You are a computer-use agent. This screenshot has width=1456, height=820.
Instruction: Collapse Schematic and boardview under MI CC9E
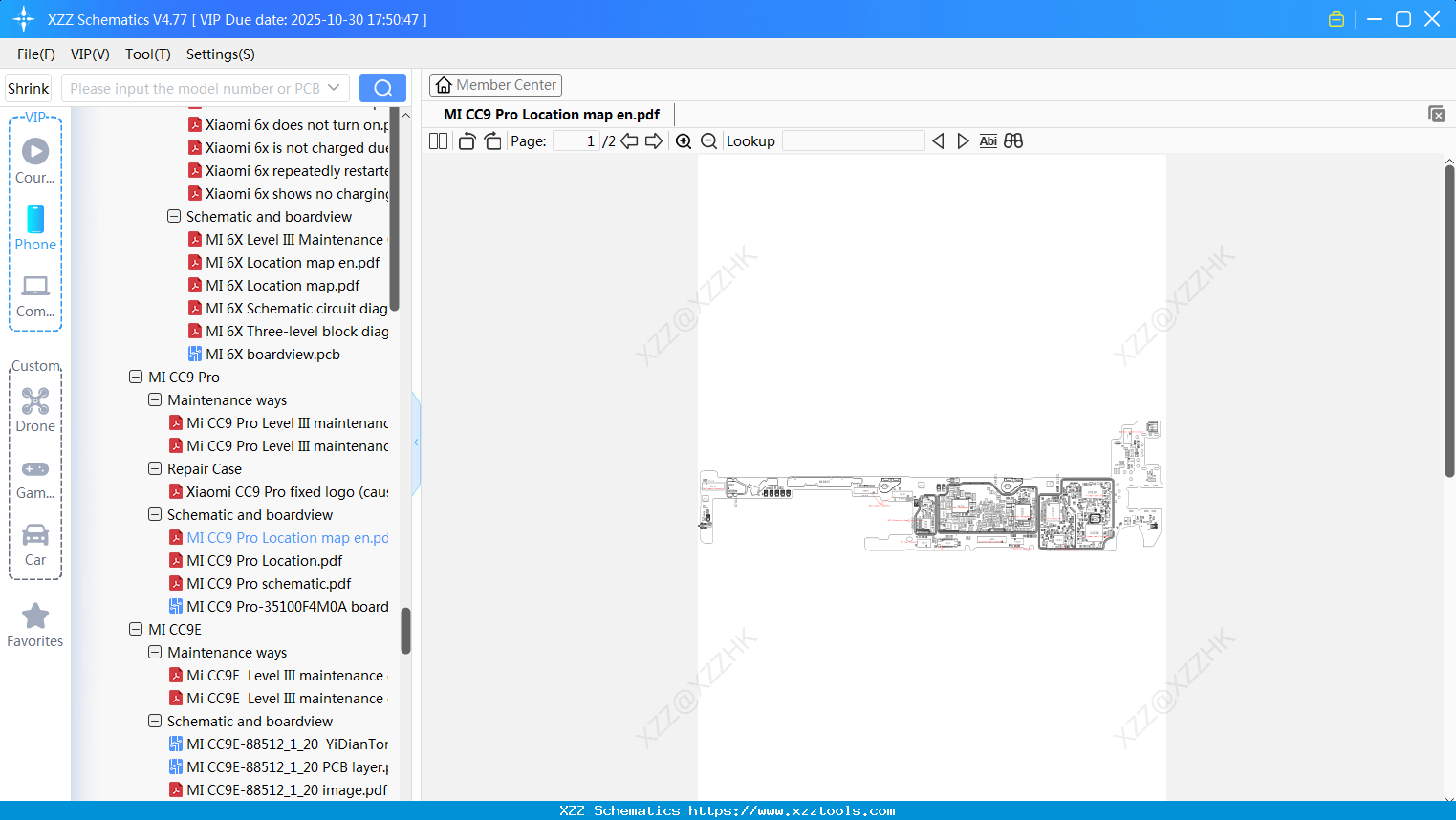click(155, 722)
